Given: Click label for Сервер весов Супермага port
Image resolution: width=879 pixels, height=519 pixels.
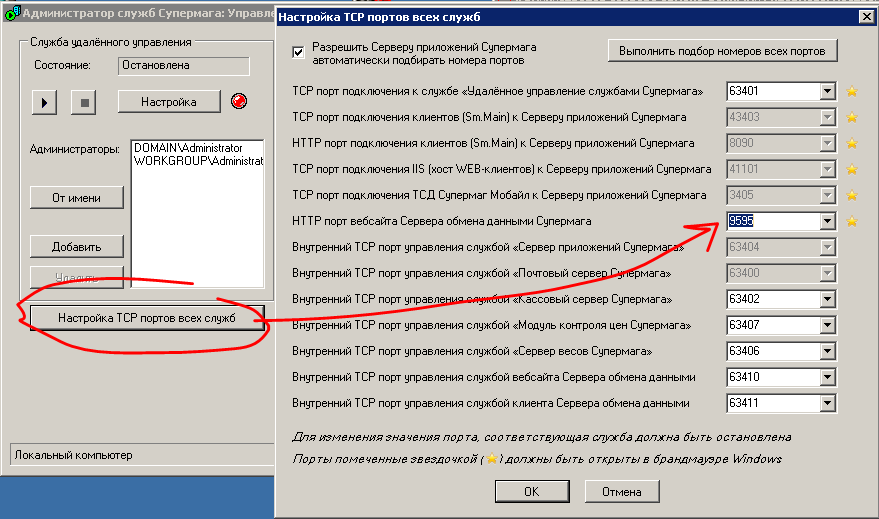Looking at the screenshot, I should click(x=472, y=351).
